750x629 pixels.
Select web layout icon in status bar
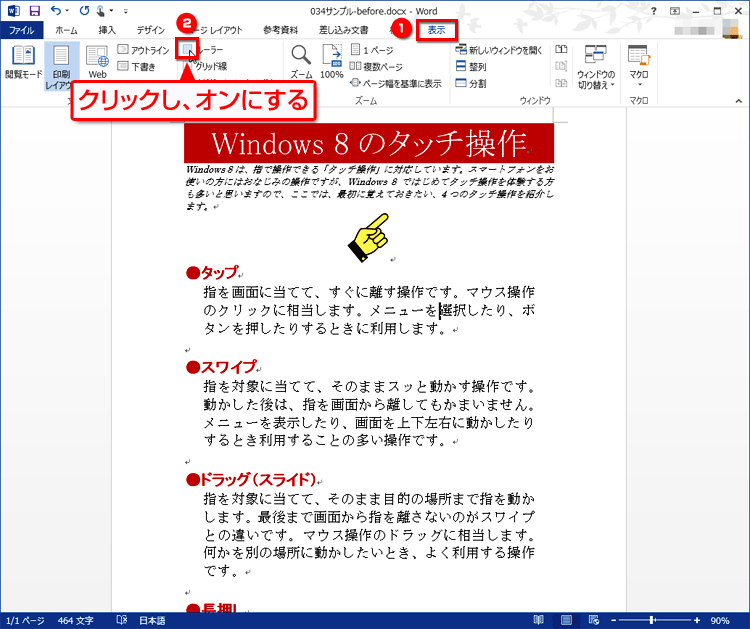tap(593, 620)
